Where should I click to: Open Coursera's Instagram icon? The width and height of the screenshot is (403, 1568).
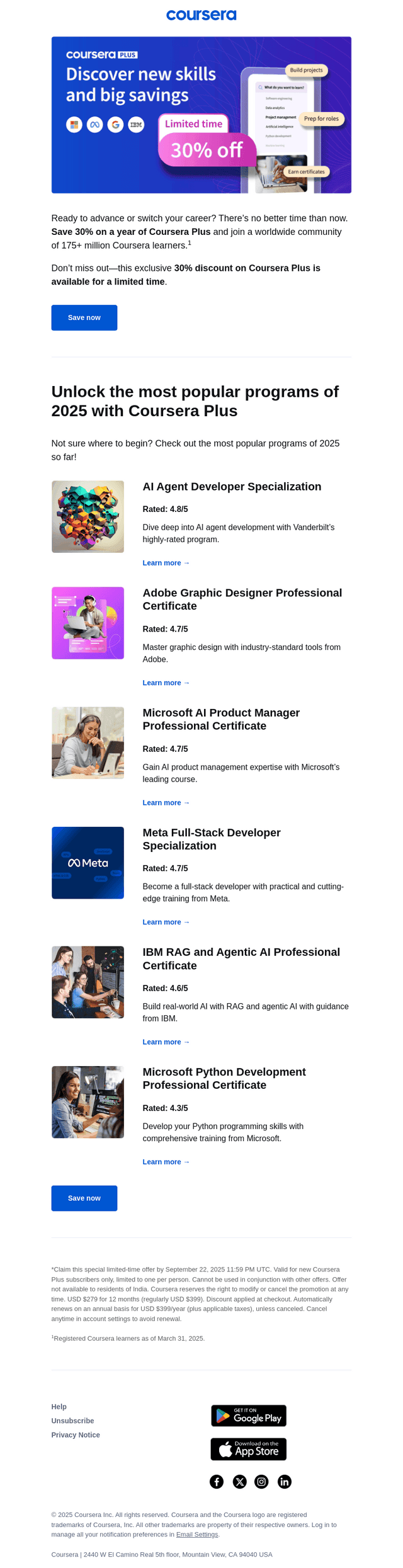coord(261,1481)
